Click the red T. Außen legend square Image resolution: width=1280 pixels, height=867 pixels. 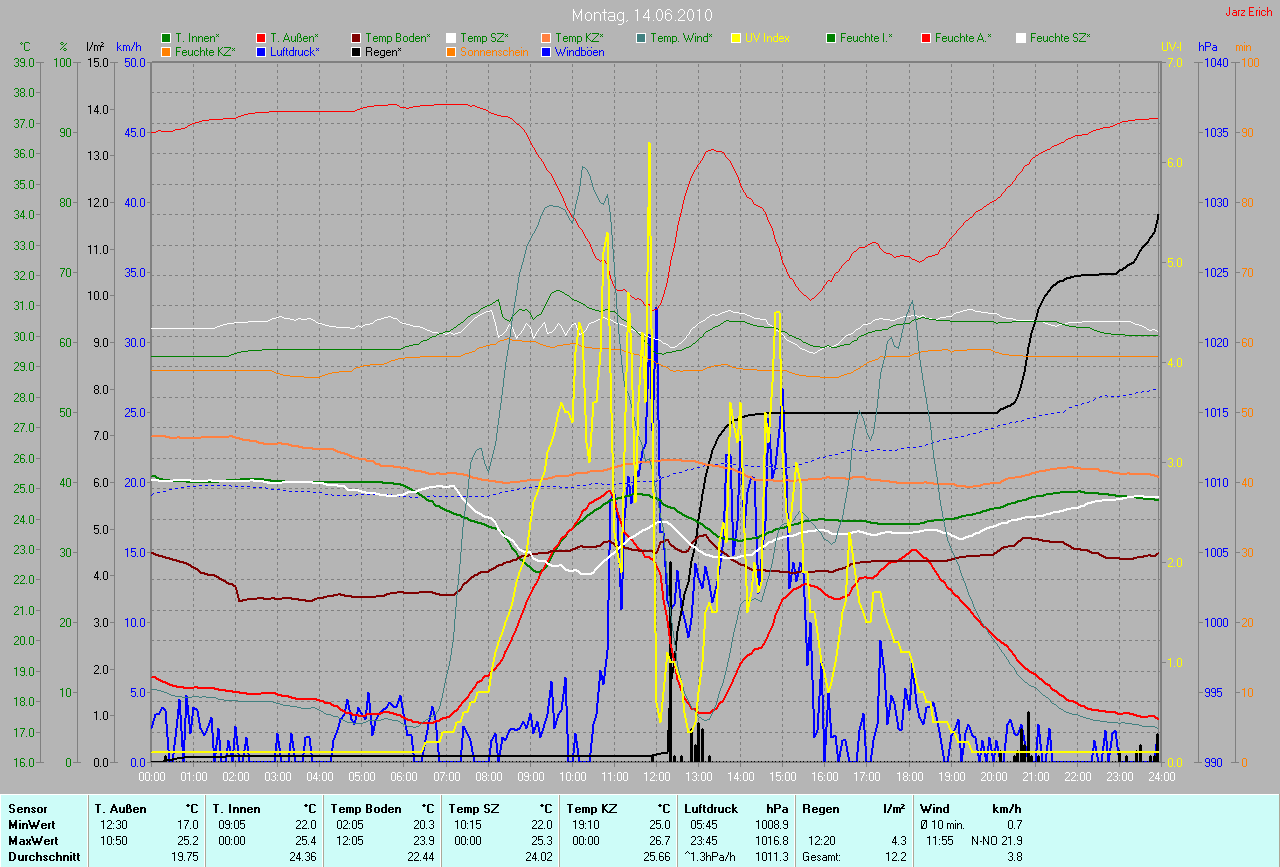[x=261, y=38]
